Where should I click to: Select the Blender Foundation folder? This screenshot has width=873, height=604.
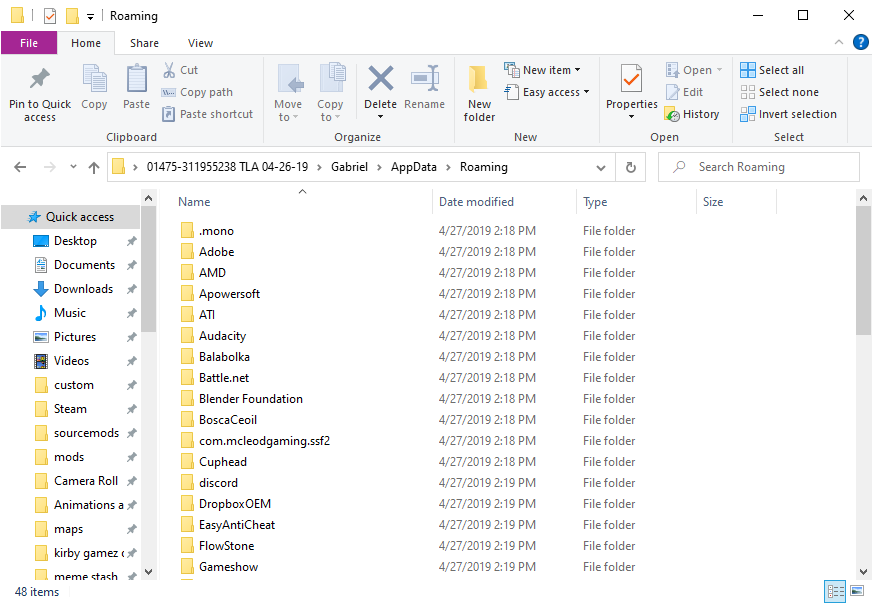[x=251, y=399]
